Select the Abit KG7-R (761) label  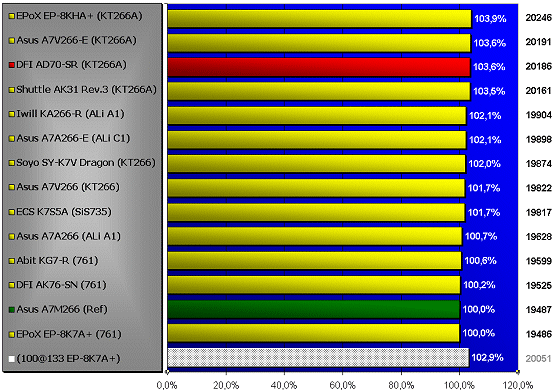(x=57, y=261)
